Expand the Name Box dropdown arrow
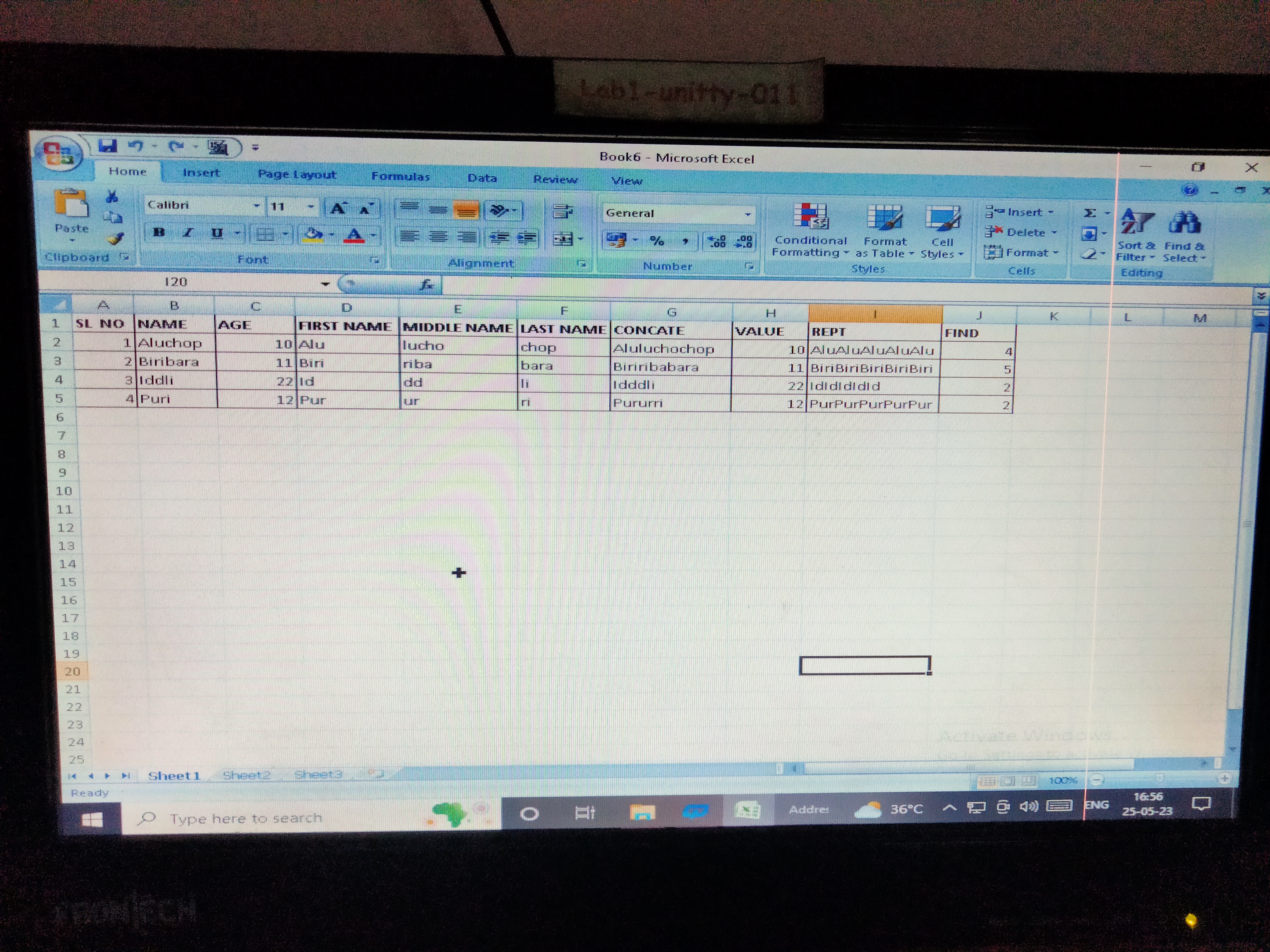Screen dimensions: 1270x952 click(x=325, y=283)
